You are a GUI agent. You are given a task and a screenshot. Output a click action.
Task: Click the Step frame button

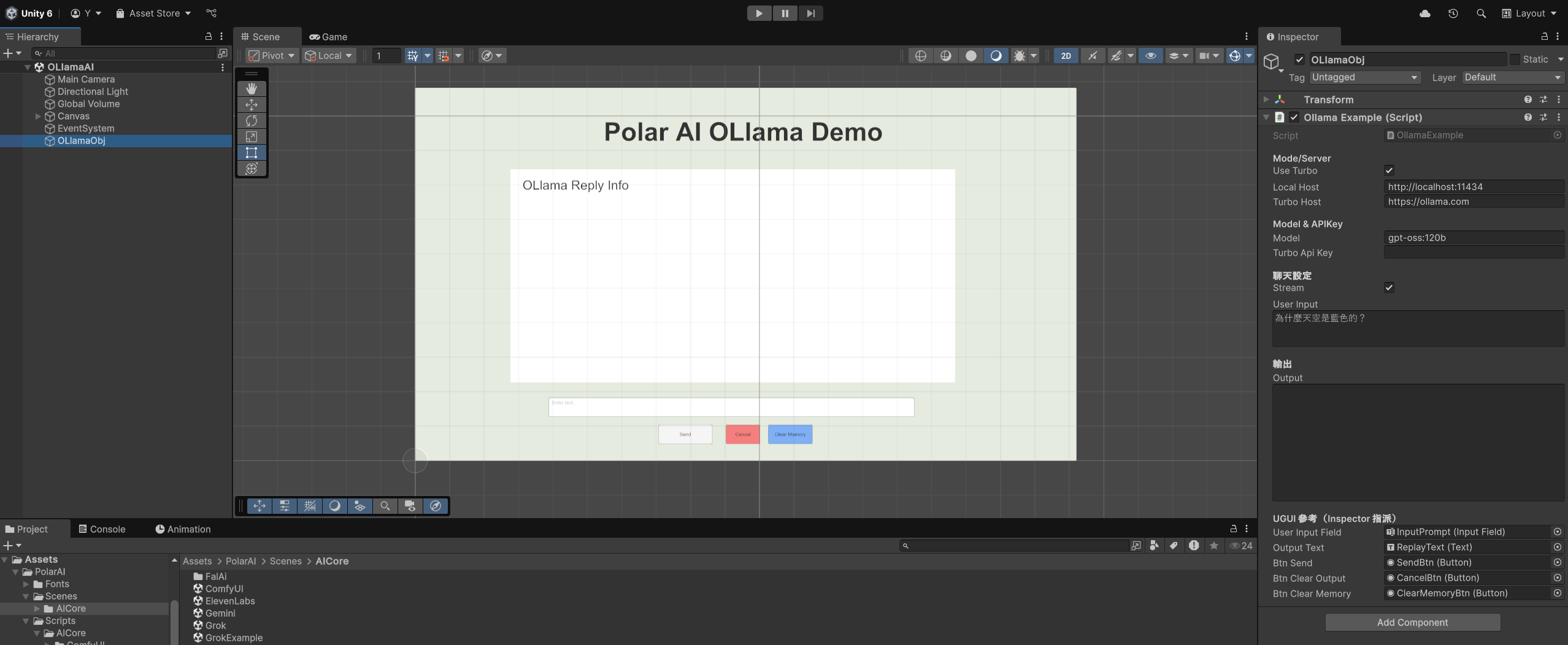pos(810,13)
